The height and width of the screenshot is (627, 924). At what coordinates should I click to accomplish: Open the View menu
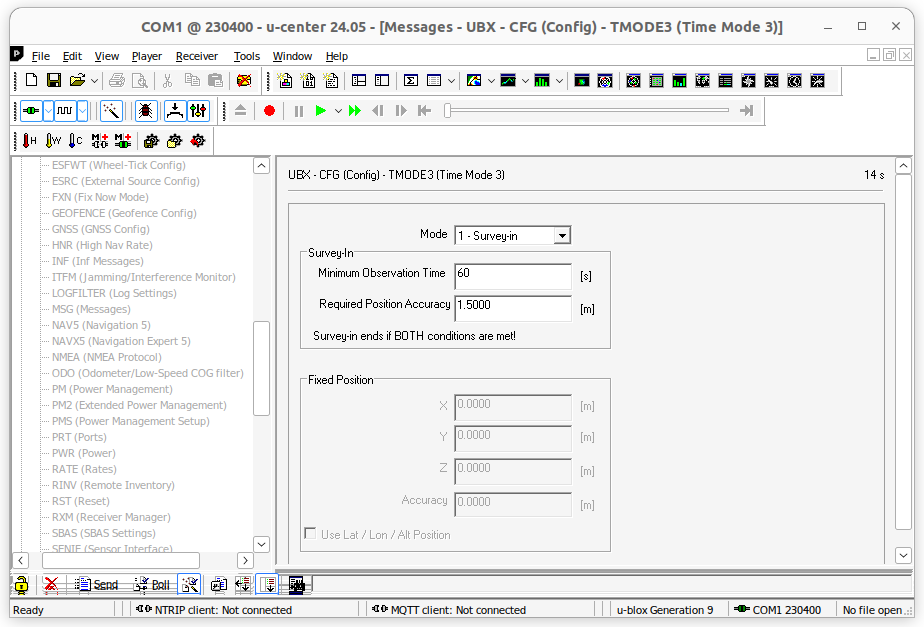point(107,56)
